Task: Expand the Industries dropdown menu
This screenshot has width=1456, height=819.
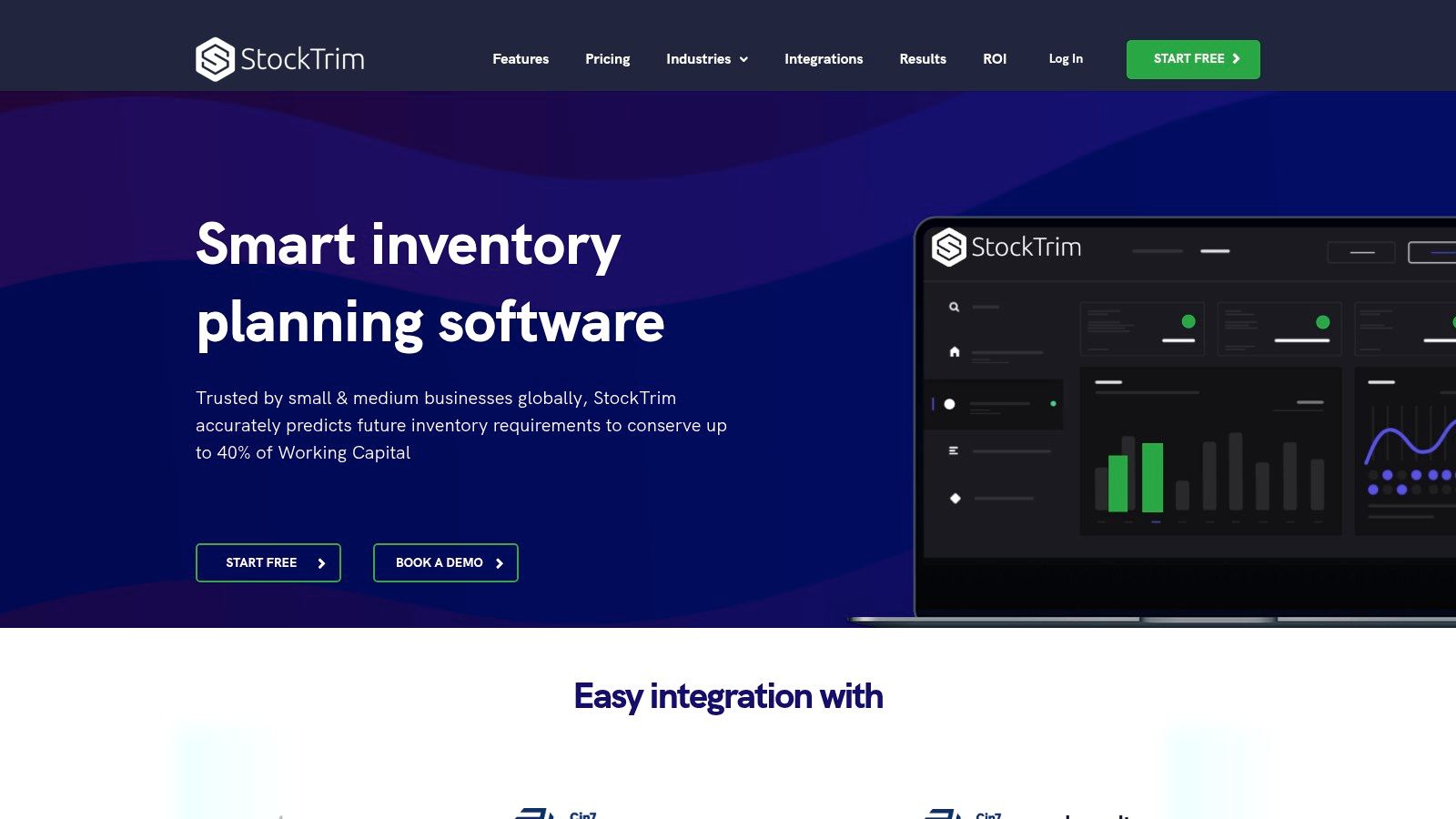Action: (x=707, y=59)
